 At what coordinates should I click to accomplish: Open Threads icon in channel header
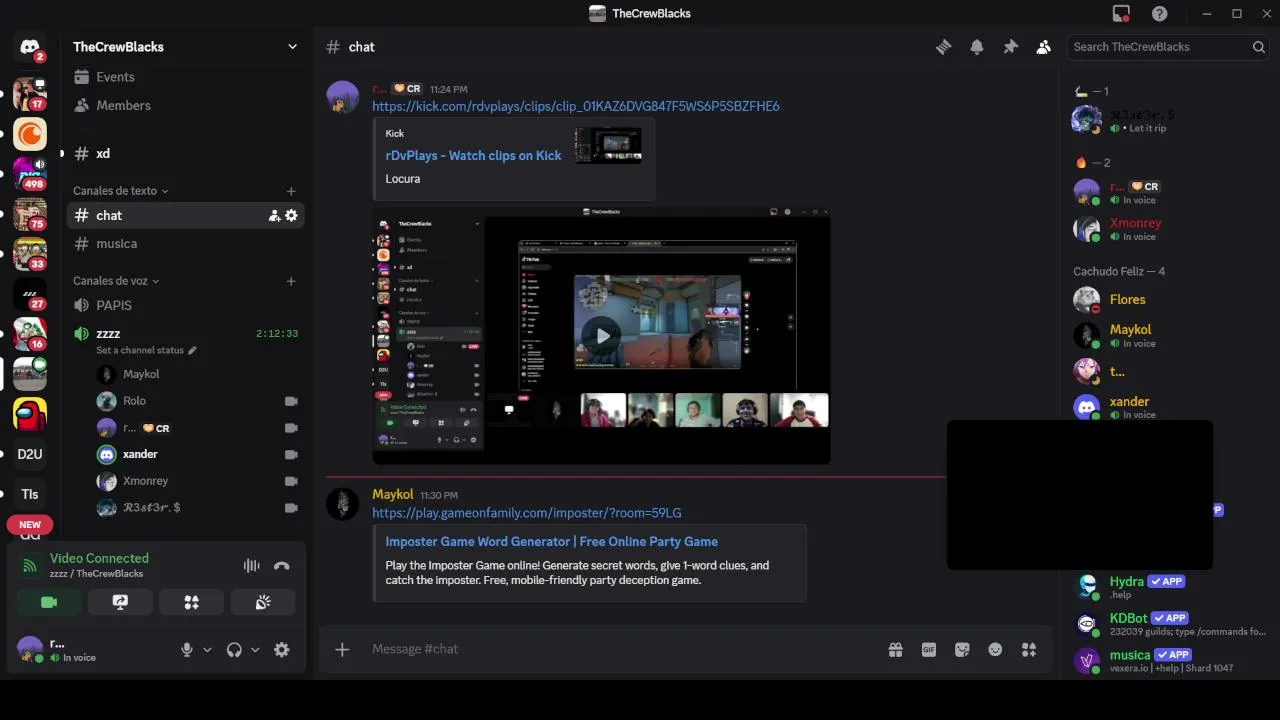(943, 47)
